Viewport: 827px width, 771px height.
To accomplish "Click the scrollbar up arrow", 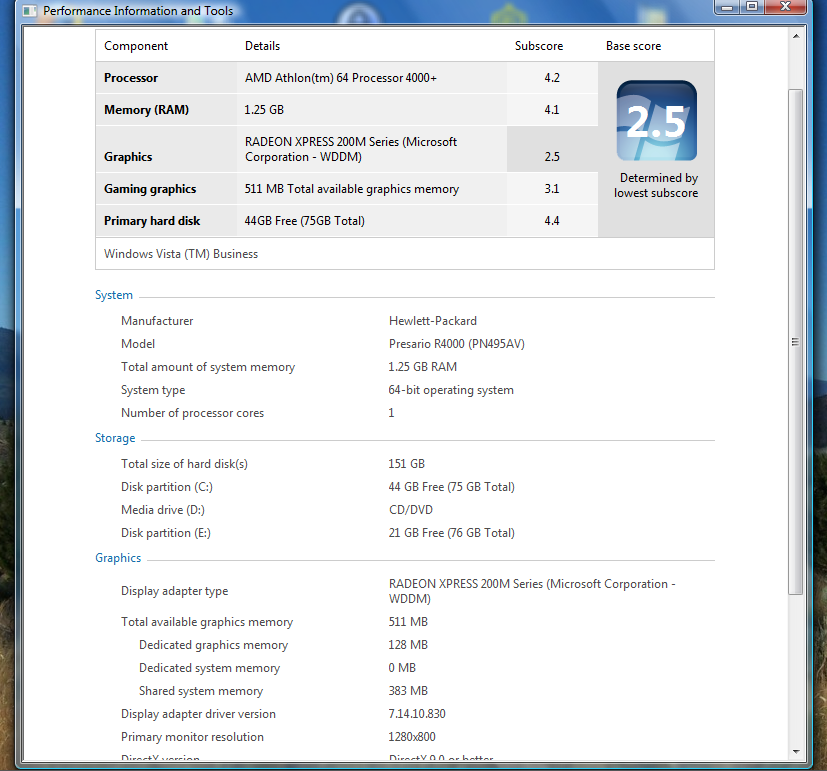I will tap(796, 36).
